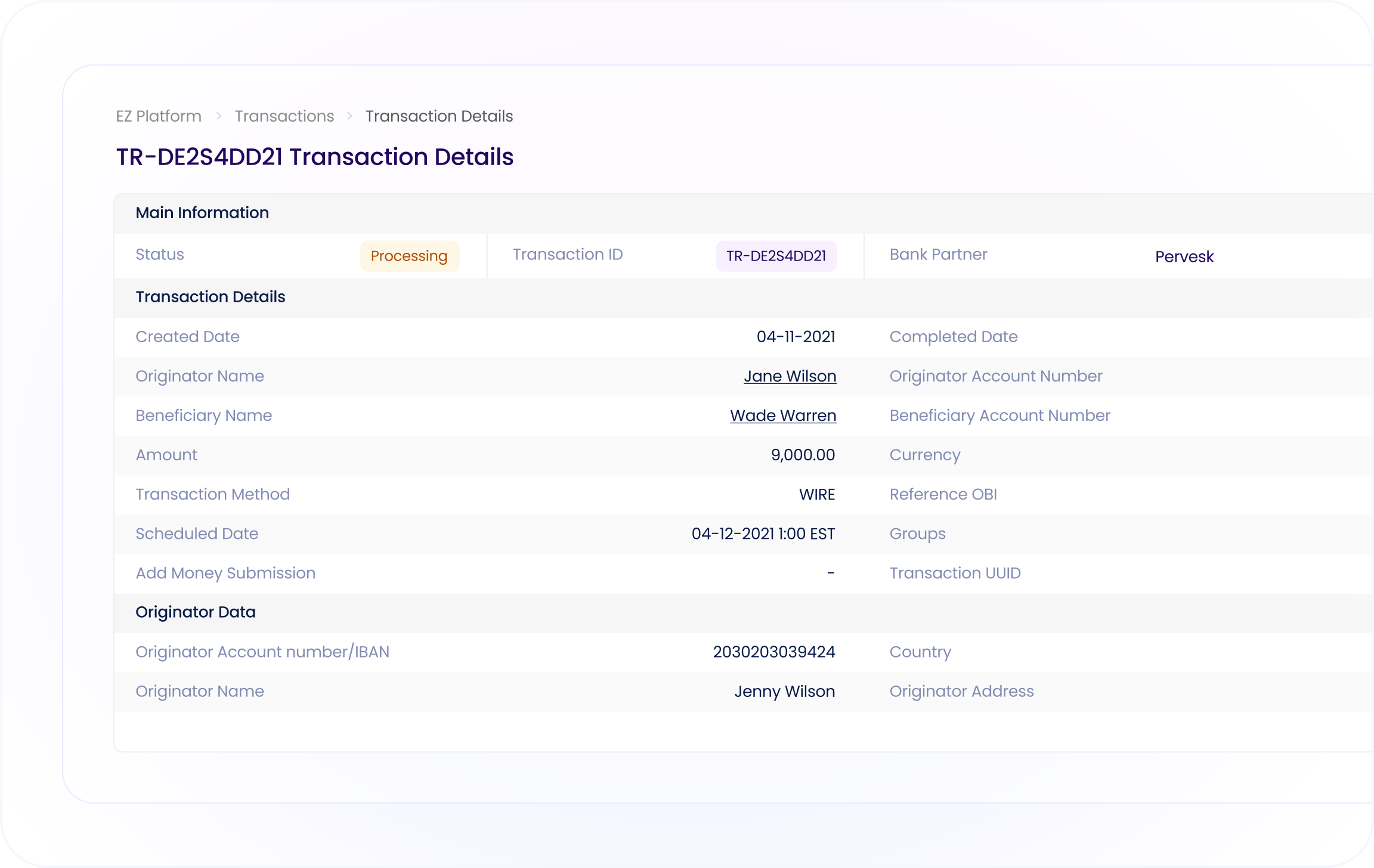Click the TR-DE2S4DD21 transaction ID badge
The width and height of the screenshot is (1374, 868).
pos(776,256)
